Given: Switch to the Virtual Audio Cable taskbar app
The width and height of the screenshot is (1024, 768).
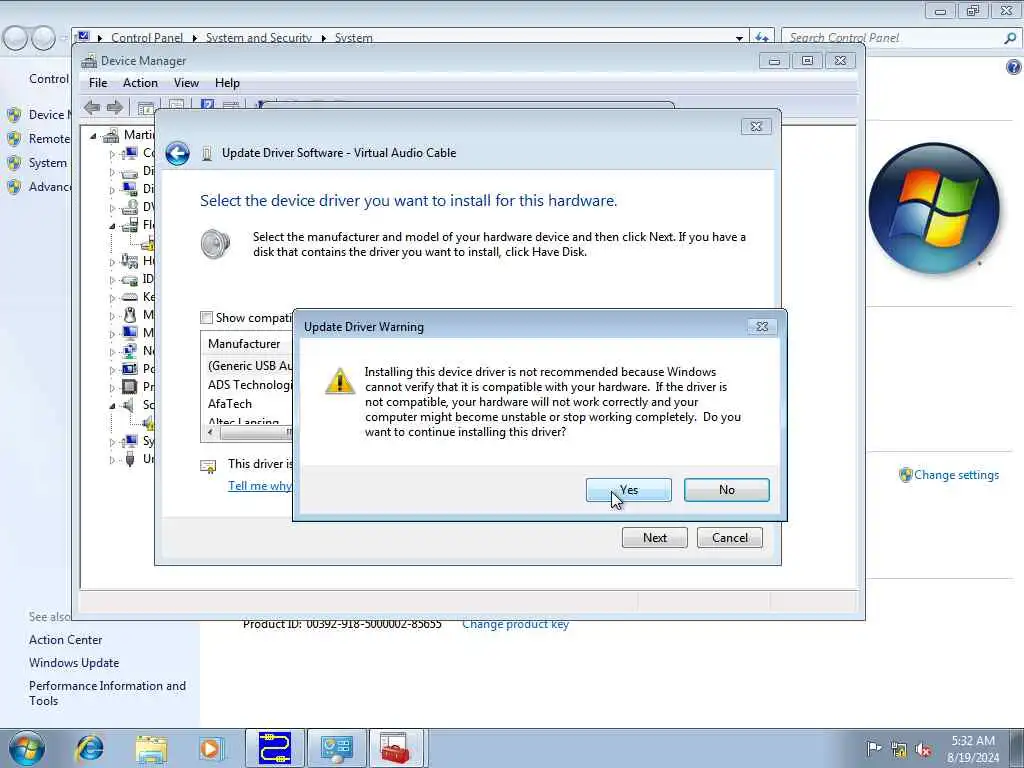Looking at the screenshot, I should click(x=274, y=748).
